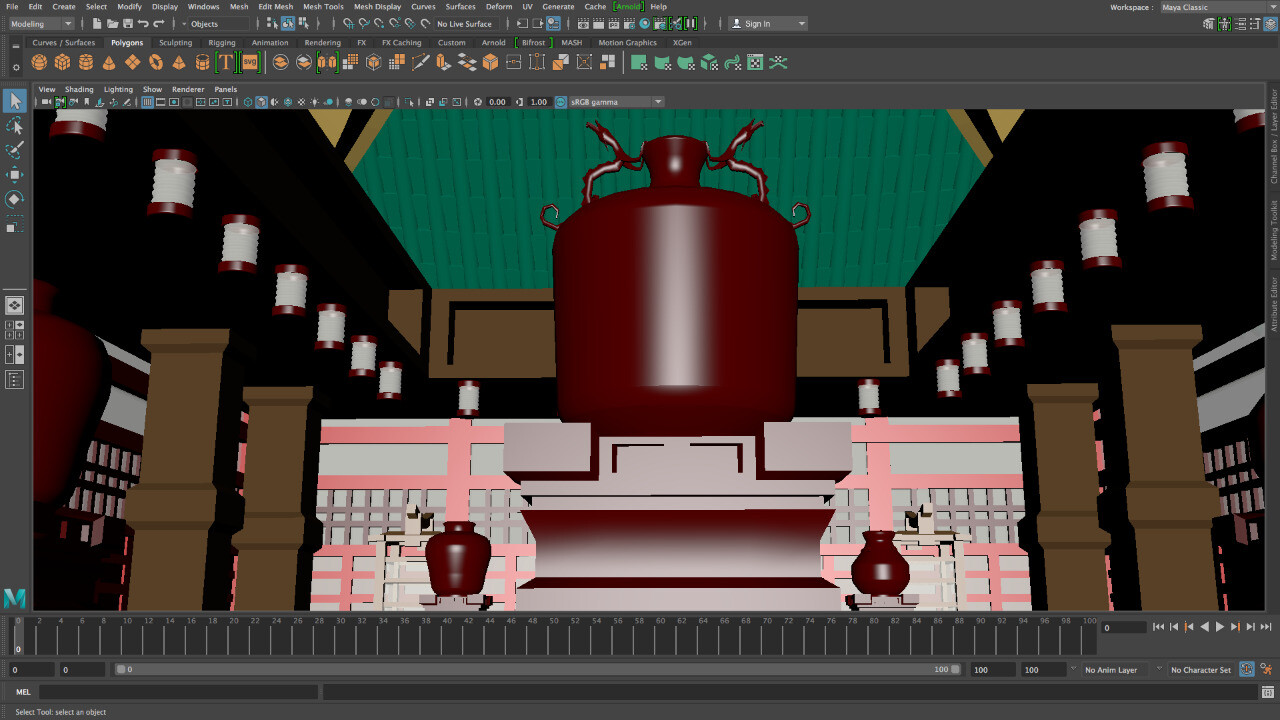The height and width of the screenshot is (720, 1280).
Task: Select the Move tool in the toolbox
Action: coord(14,174)
